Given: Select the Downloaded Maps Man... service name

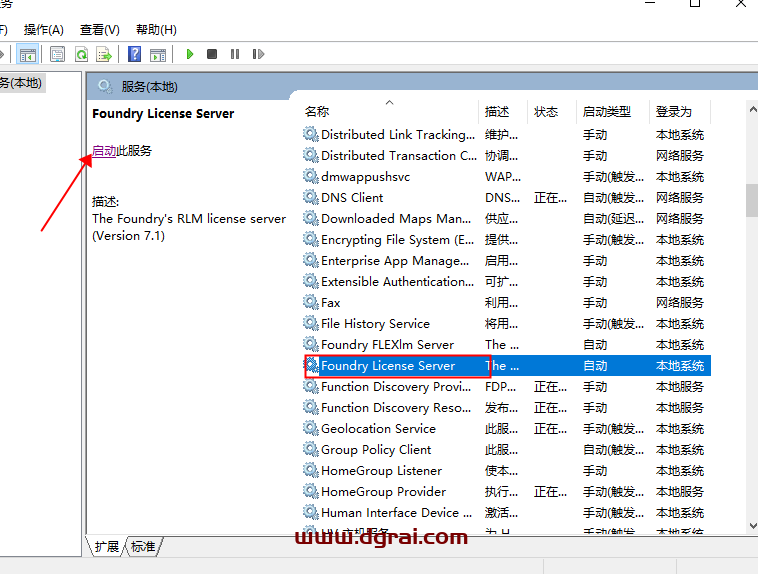Looking at the screenshot, I should click(396, 219).
